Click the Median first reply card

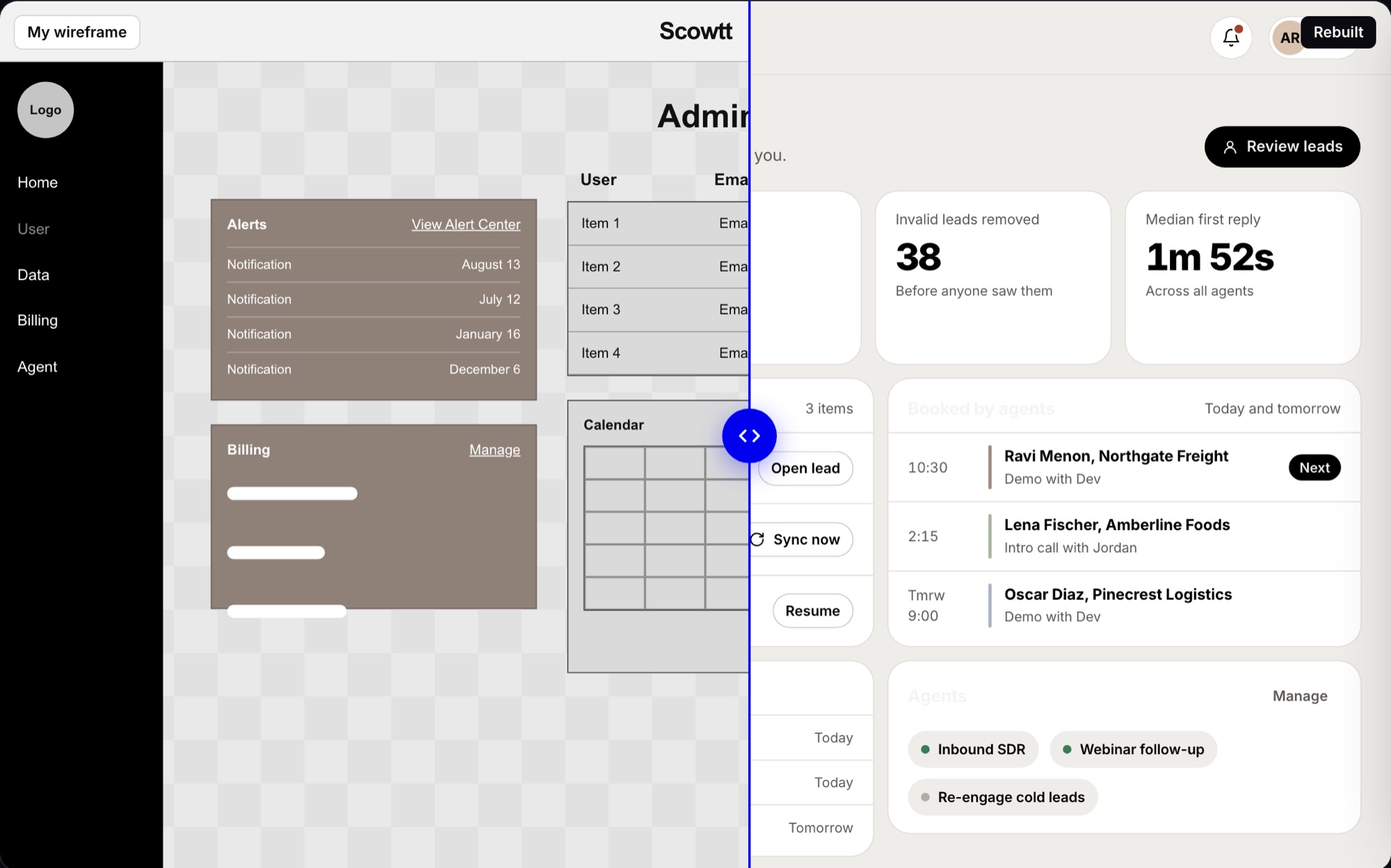click(1243, 278)
